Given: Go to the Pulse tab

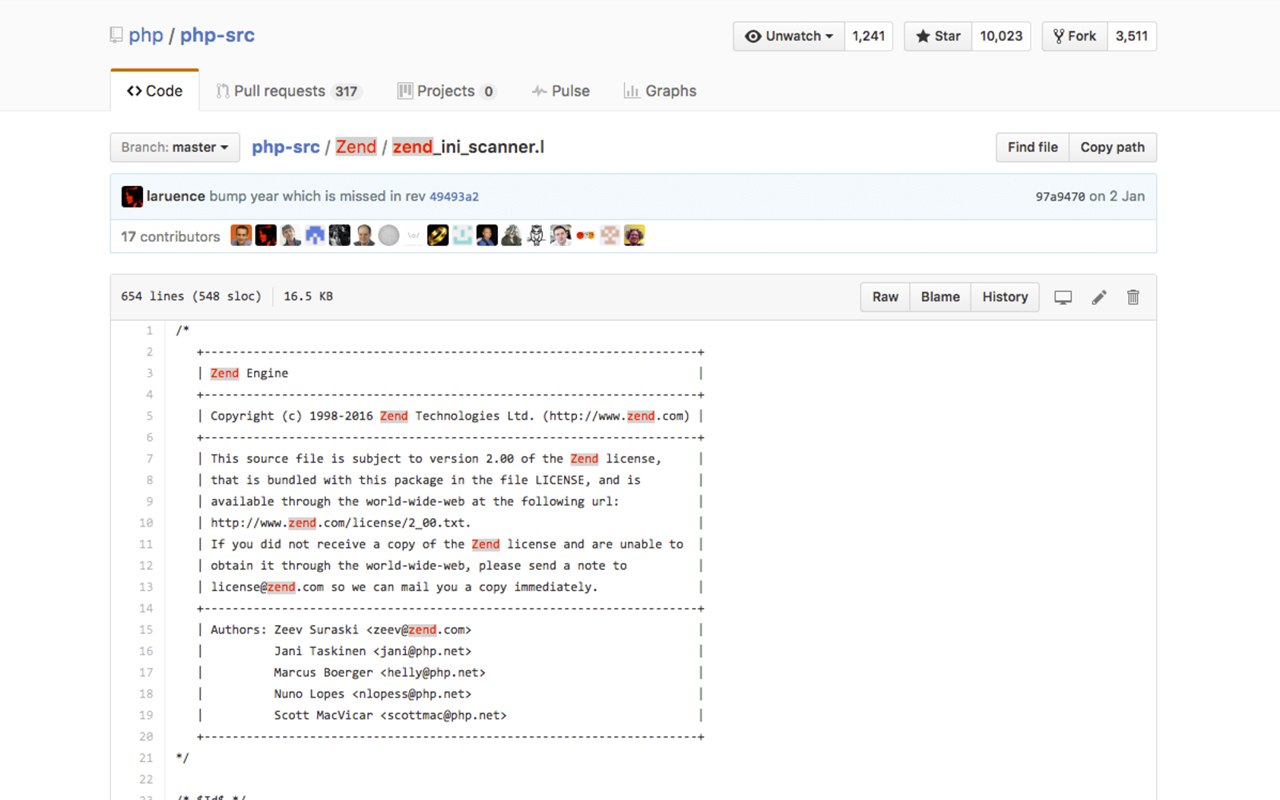Looking at the screenshot, I should point(561,91).
